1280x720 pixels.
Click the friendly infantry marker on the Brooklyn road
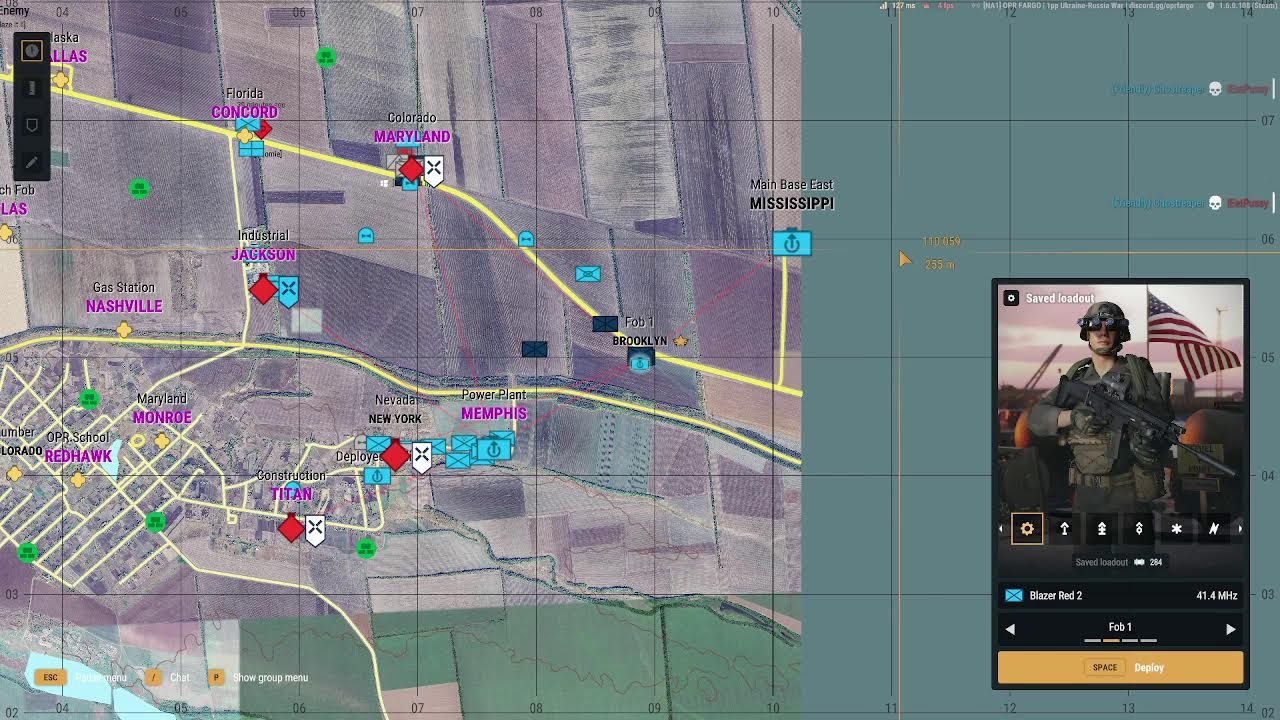[x=588, y=274]
